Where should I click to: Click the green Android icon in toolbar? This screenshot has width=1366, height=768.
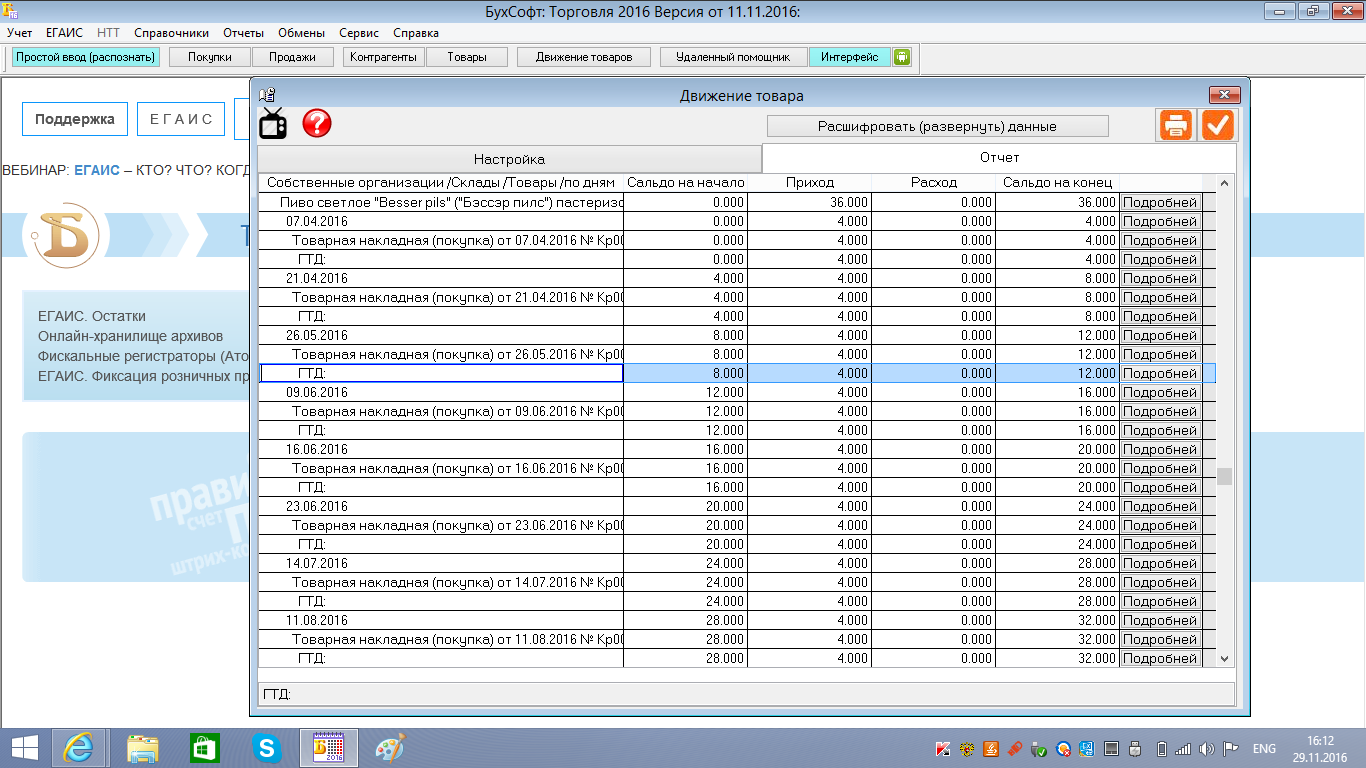(901, 57)
